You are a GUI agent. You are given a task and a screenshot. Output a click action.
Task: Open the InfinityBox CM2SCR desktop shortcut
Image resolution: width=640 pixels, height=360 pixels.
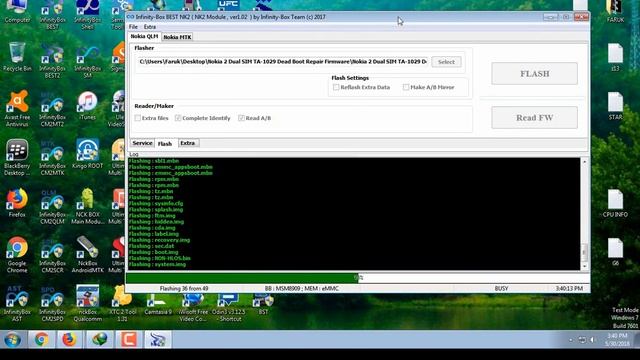[52, 256]
